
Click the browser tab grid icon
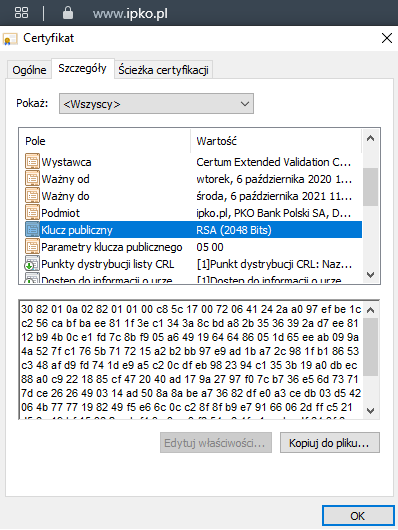(x=21, y=13)
